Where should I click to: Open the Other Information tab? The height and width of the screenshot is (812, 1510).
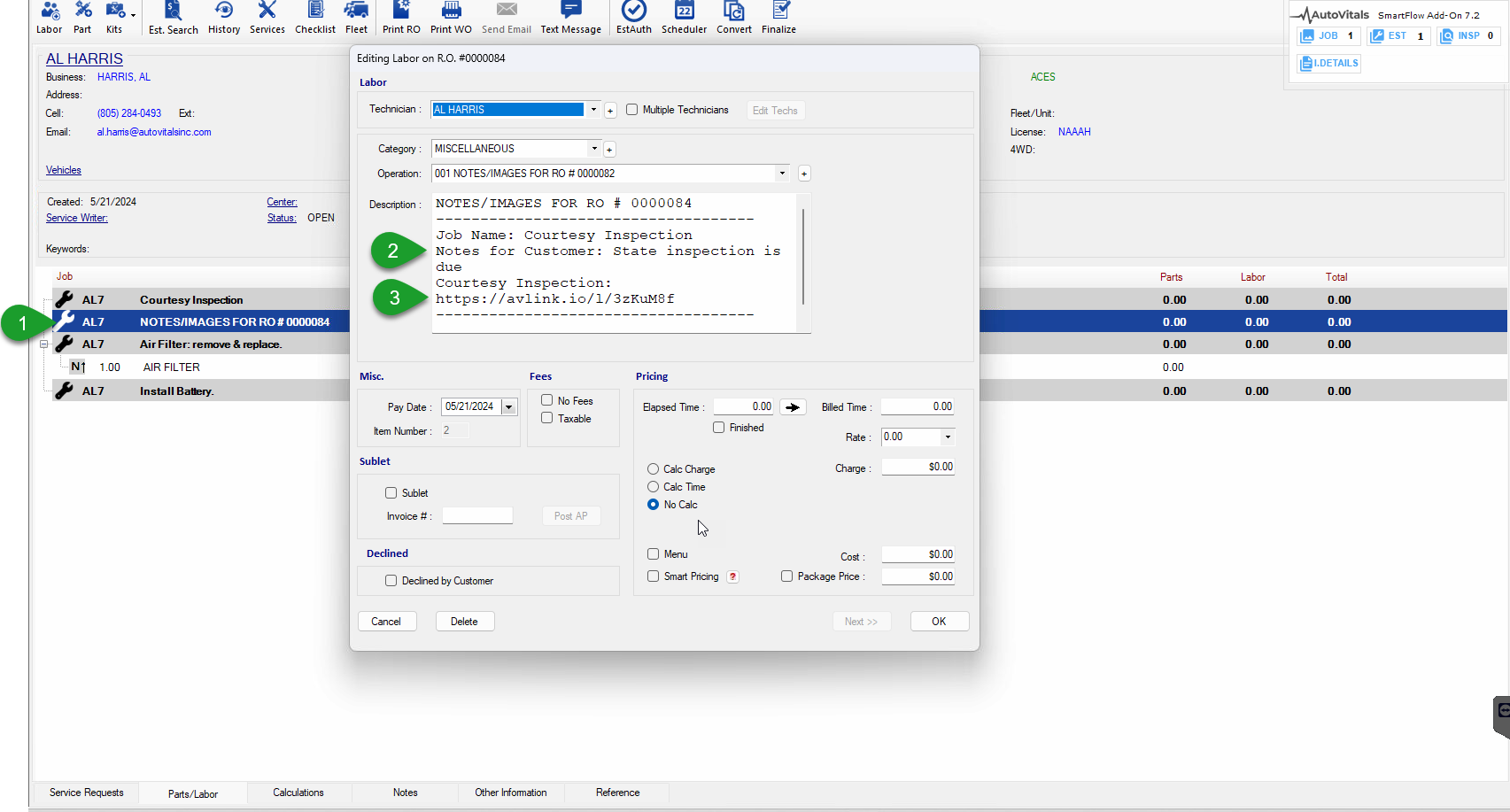(x=511, y=793)
